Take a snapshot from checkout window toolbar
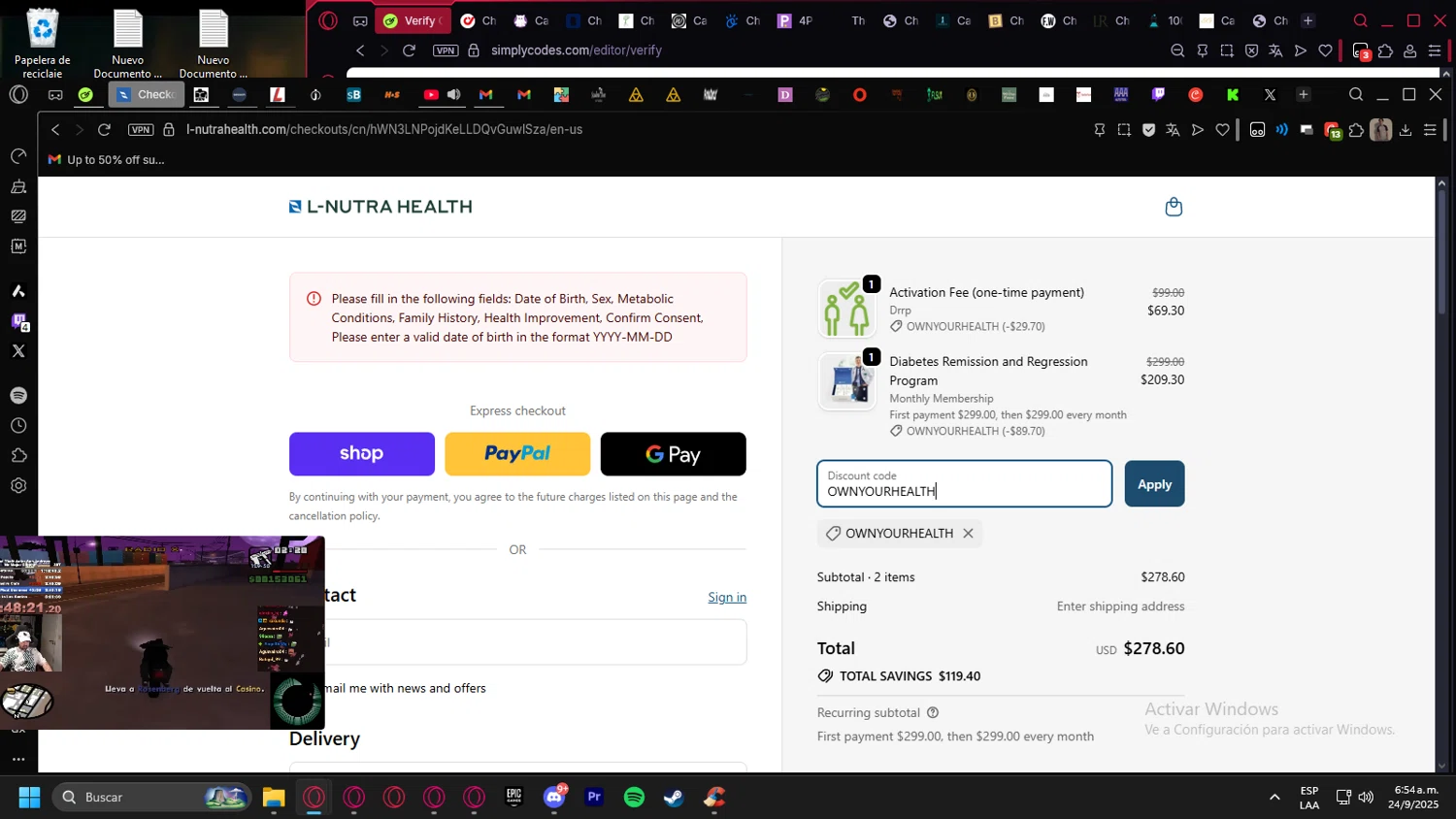Image resolution: width=1456 pixels, height=819 pixels. 1124,130
